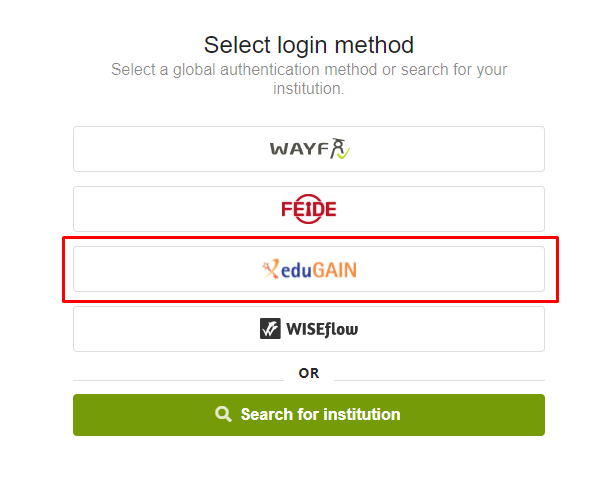Image resolution: width=616 pixels, height=491 pixels.
Task: Click the blue "edu" part of the eduGAIN logo
Action: [x=296, y=270]
